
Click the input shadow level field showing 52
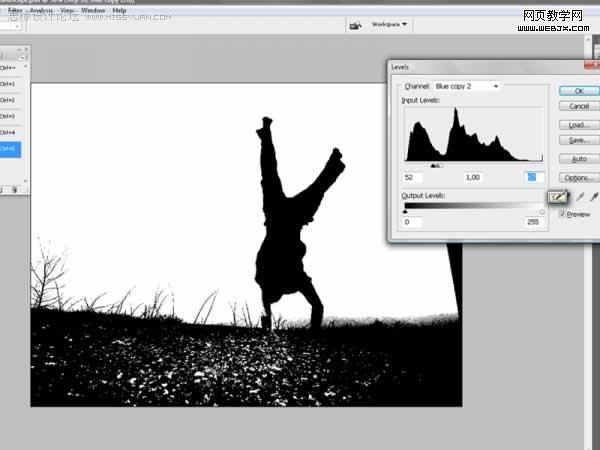pyautogui.click(x=413, y=177)
